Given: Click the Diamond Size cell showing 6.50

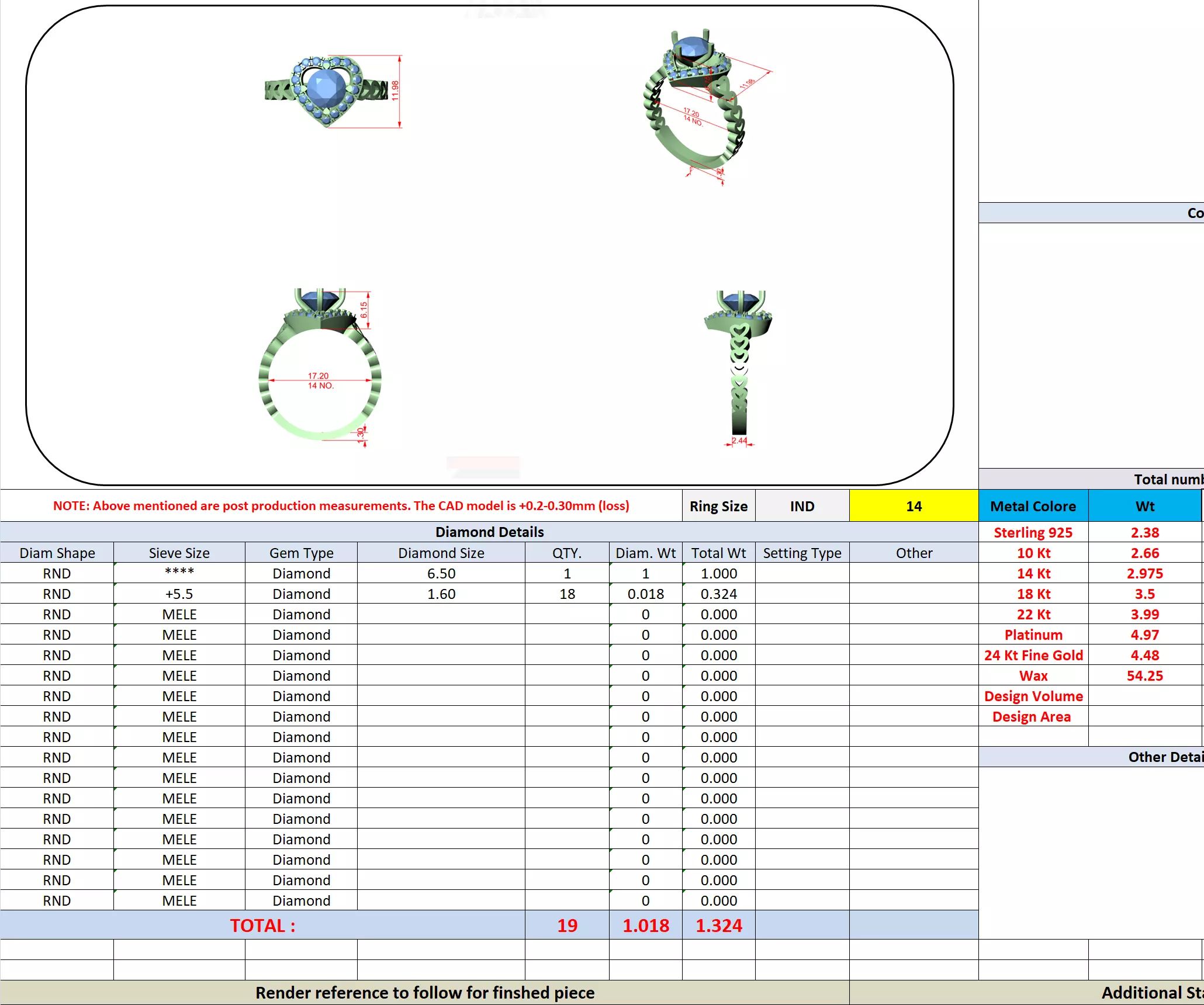Looking at the screenshot, I should coord(441,573).
